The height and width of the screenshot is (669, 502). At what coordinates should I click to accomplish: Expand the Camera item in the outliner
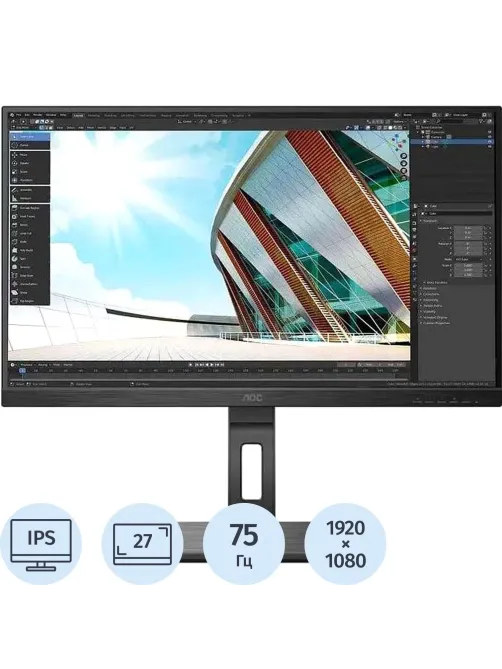[x=423, y=137]
